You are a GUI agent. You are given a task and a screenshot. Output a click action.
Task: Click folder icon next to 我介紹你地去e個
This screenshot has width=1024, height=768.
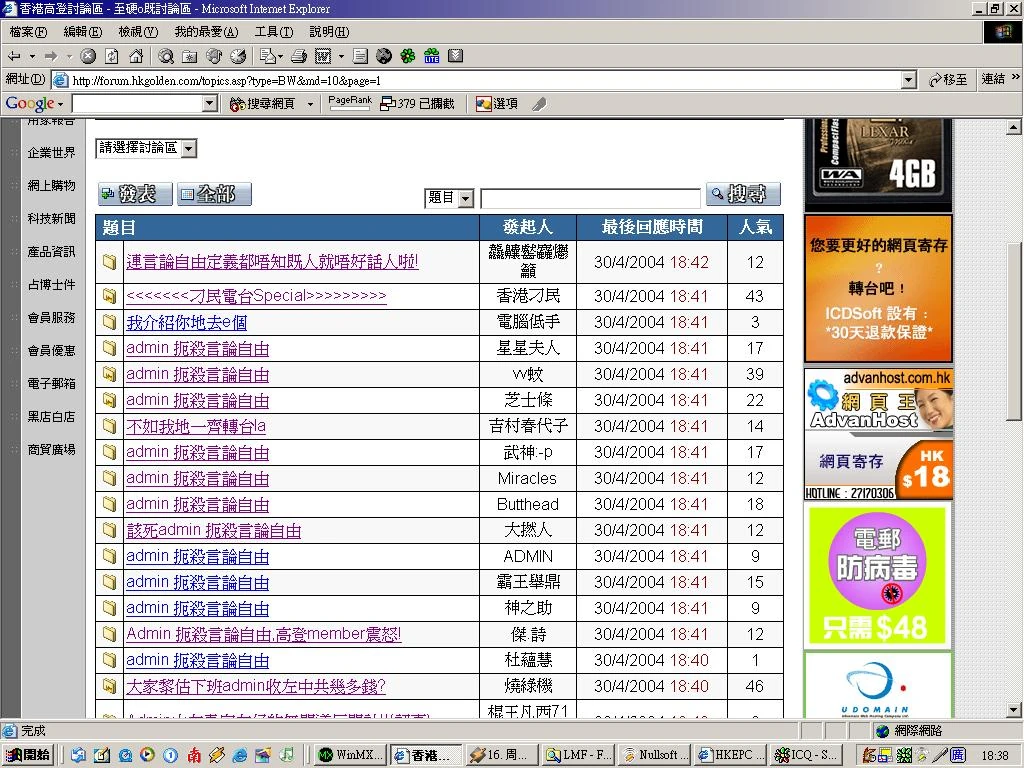[x=110, y=322]
